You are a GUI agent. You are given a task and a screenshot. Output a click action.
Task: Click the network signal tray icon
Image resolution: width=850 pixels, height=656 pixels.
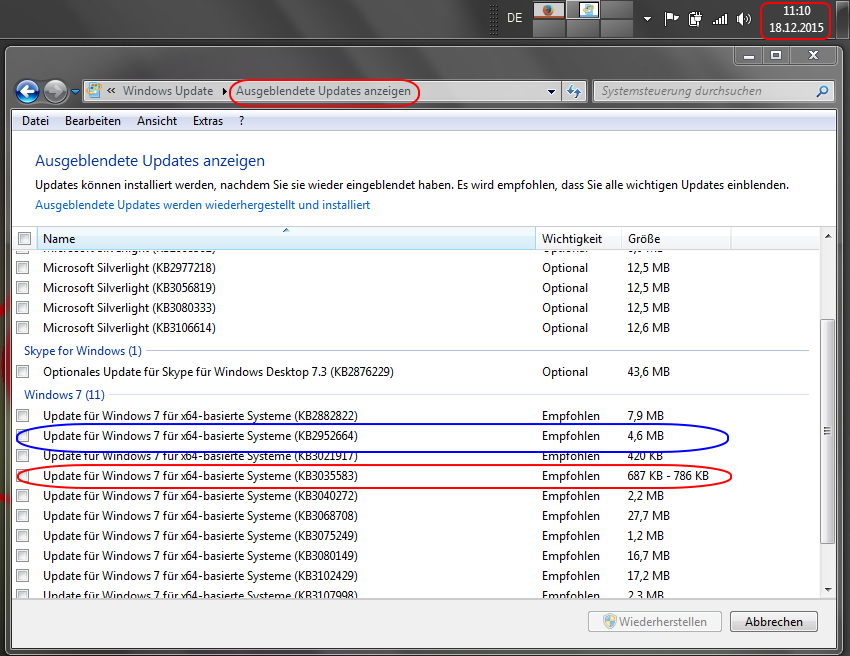(719, 19)
